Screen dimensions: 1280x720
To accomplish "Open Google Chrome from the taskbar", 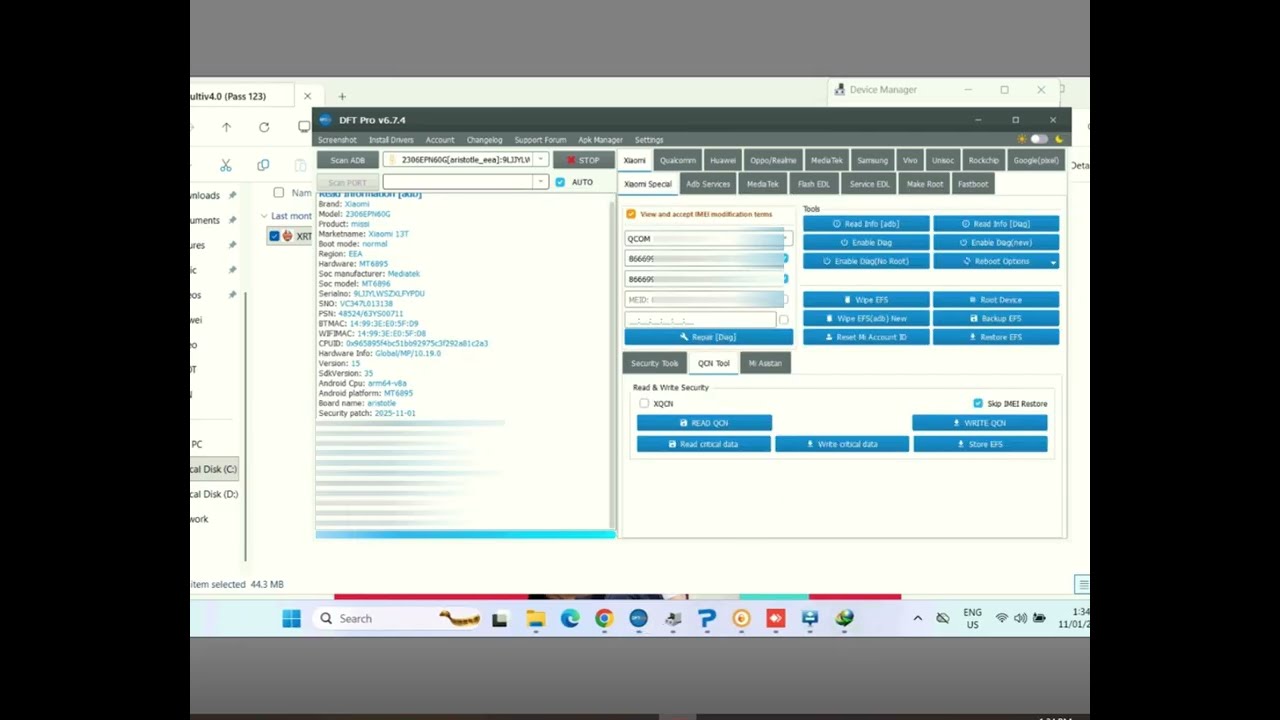I will [x=604, y=619].
